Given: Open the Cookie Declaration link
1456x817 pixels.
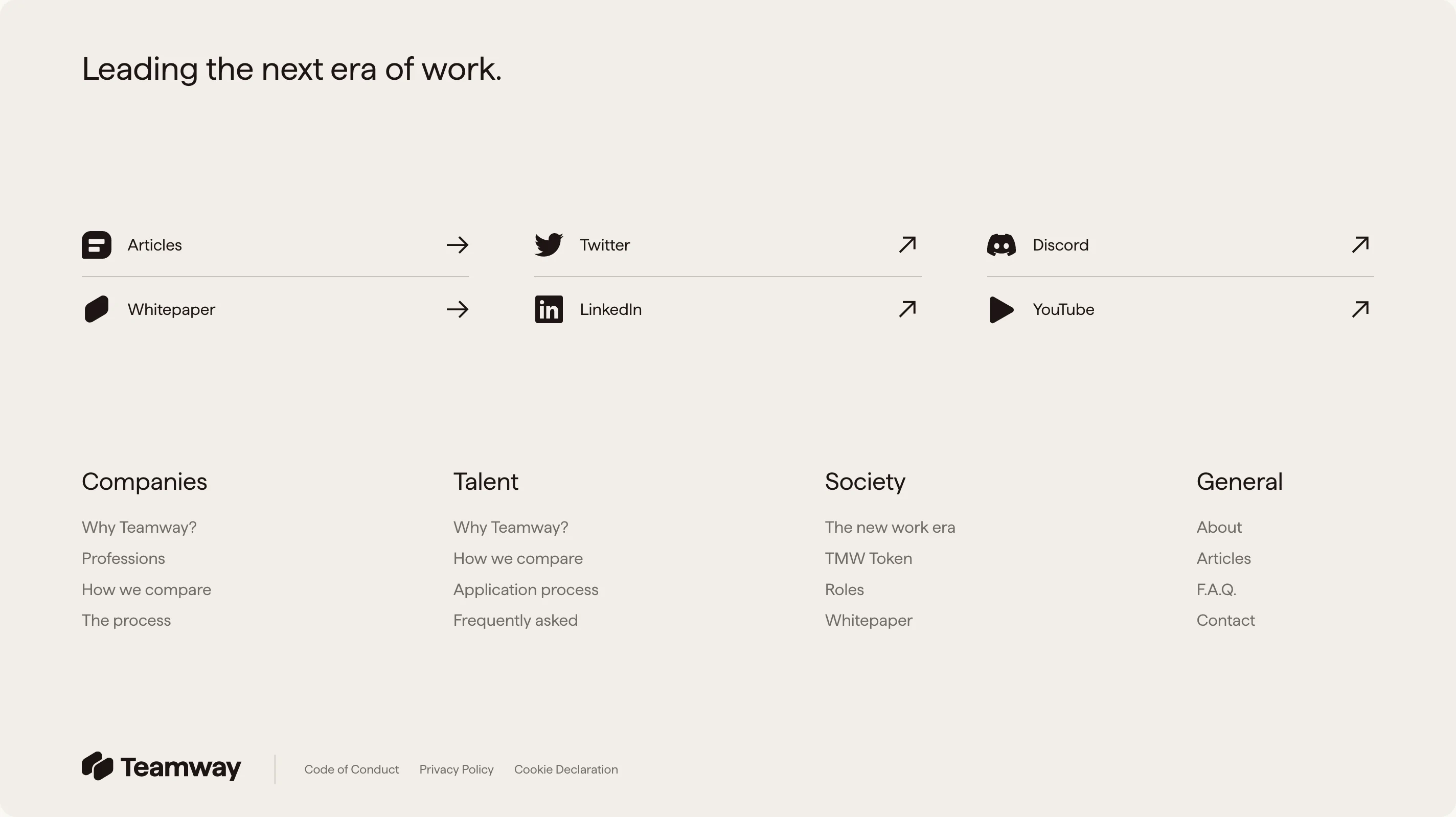Looking at the screenshot, I should tap(565, 769).
